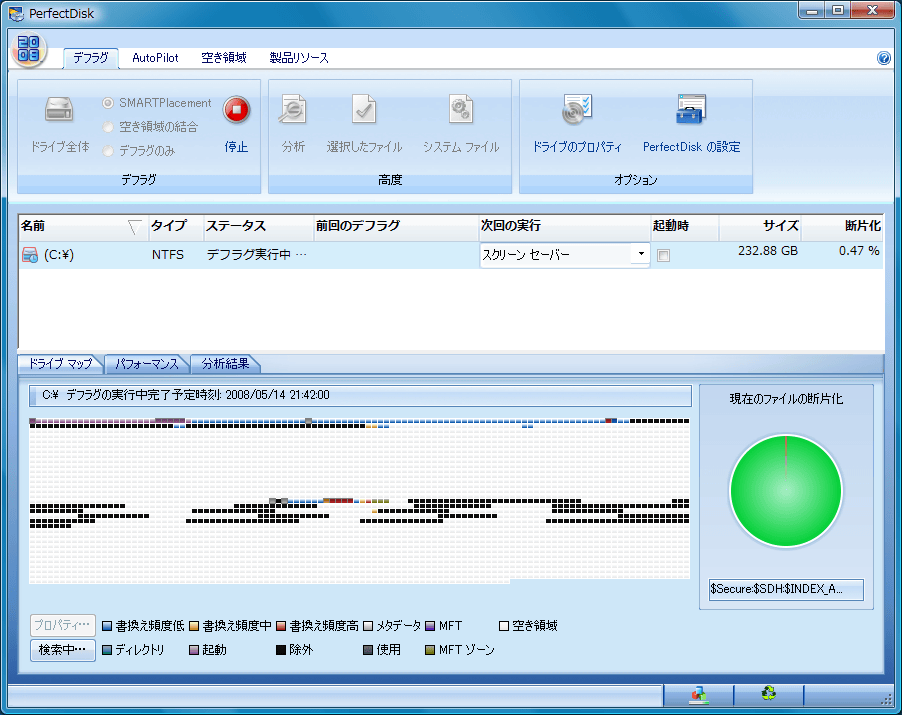This screenshot has width=902, height=715.
Task: Click the 書換え頻度低 legend color swatch
Action: click(107, 626)
